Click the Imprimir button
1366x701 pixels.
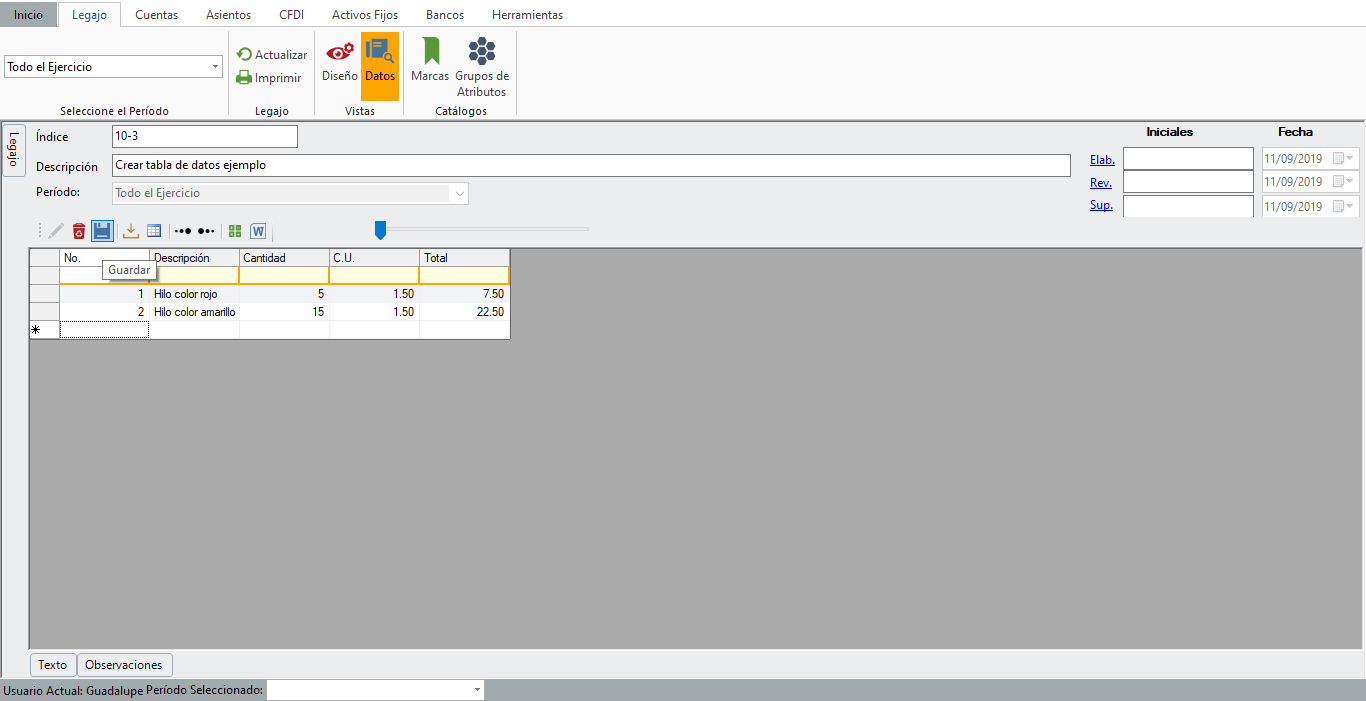click(x=269, y=78)
